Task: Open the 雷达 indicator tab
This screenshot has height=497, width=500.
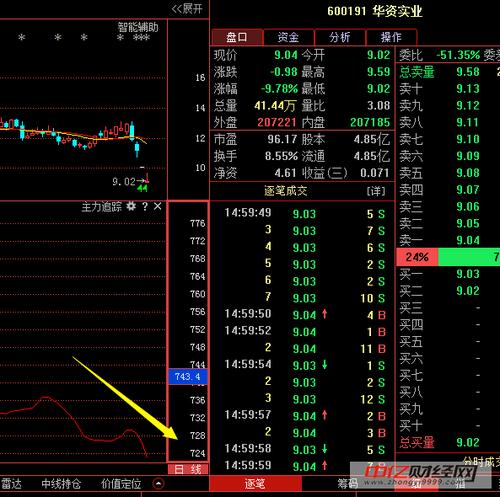Action: 11,483
